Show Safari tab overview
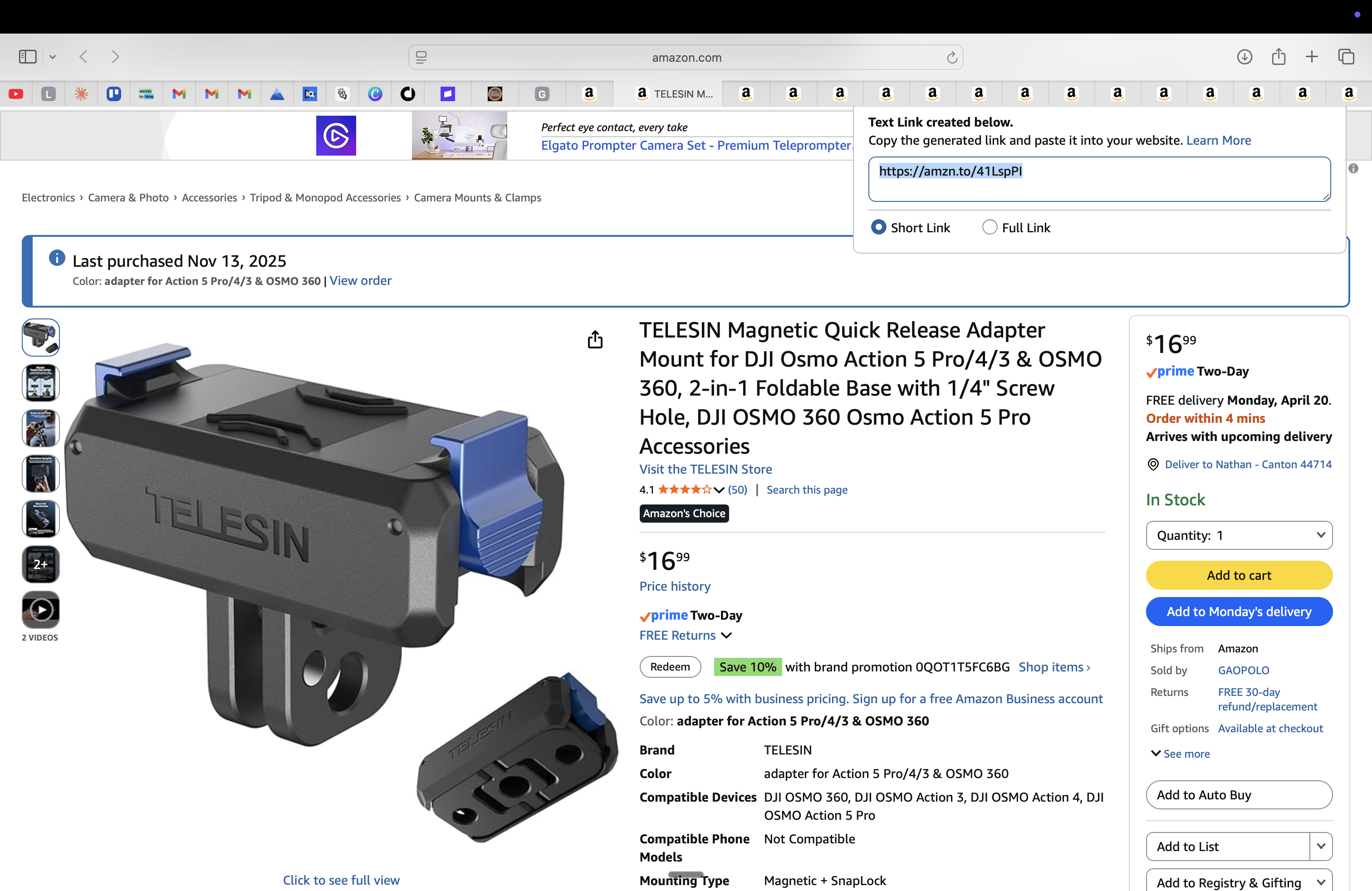The image size is (1372, 891). pos(1346,56)
